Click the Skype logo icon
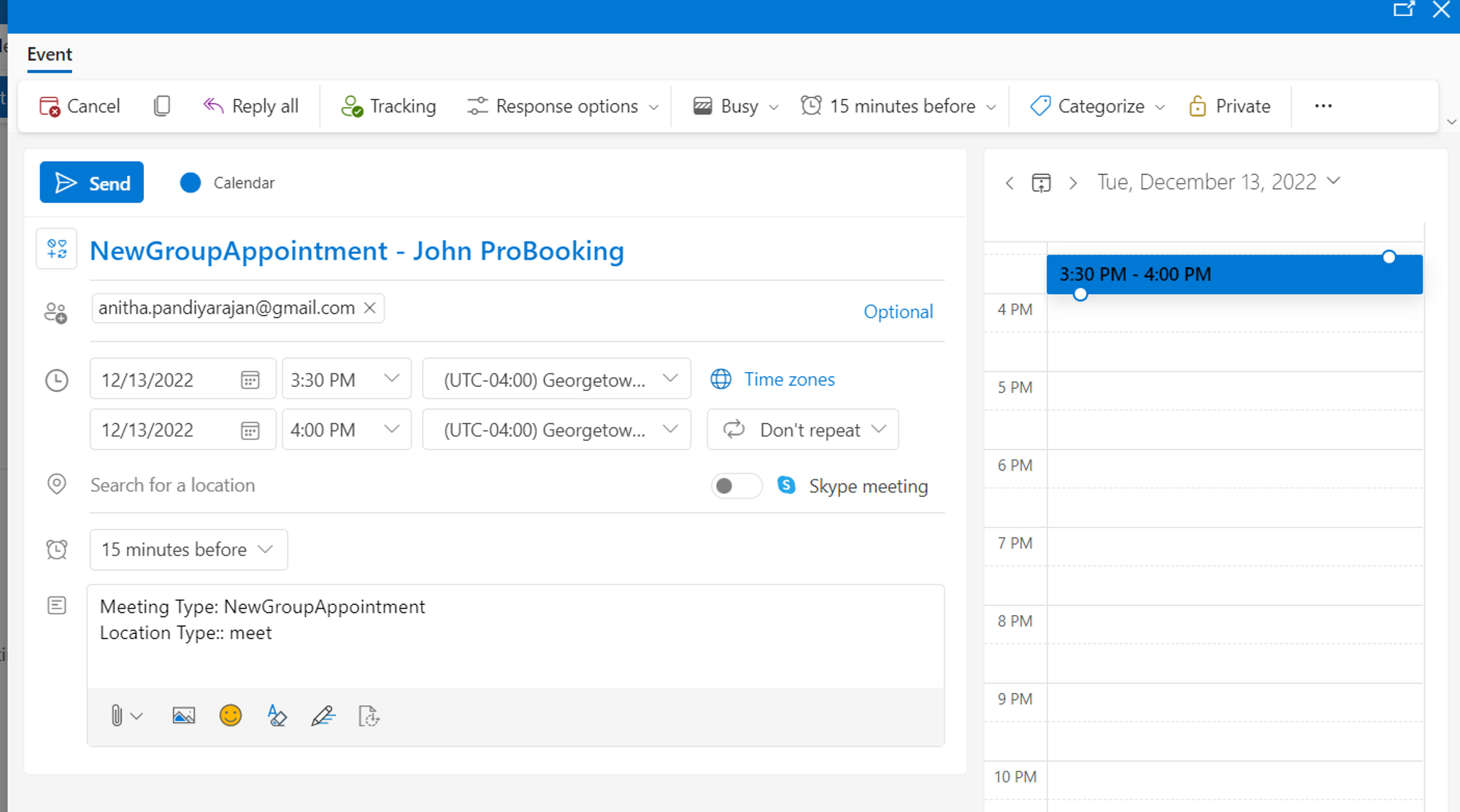Image resolution: width=1460 pixels, height=812 pixels. coord(786,485)
